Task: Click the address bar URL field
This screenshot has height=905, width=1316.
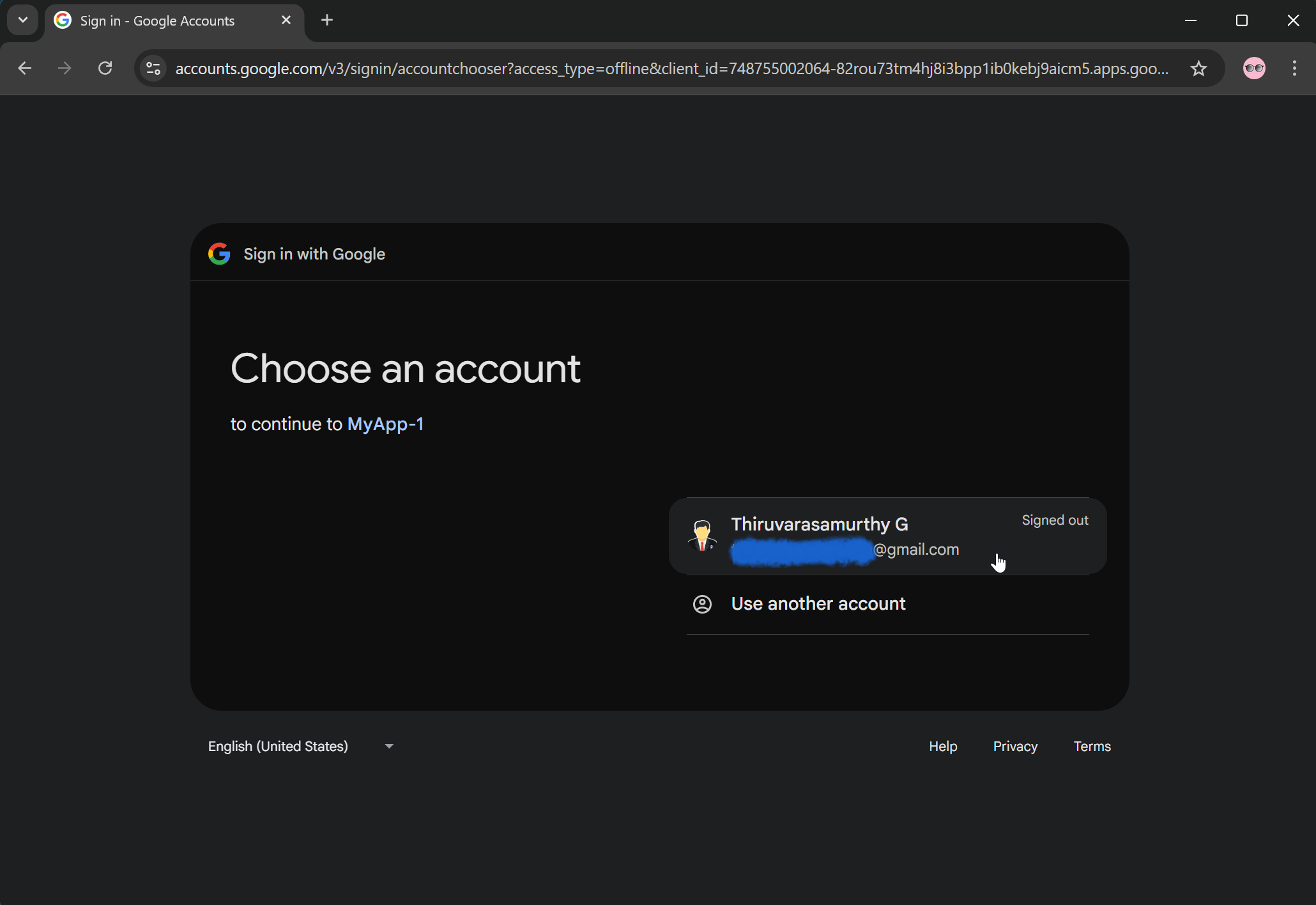Action: click(672, 68)
